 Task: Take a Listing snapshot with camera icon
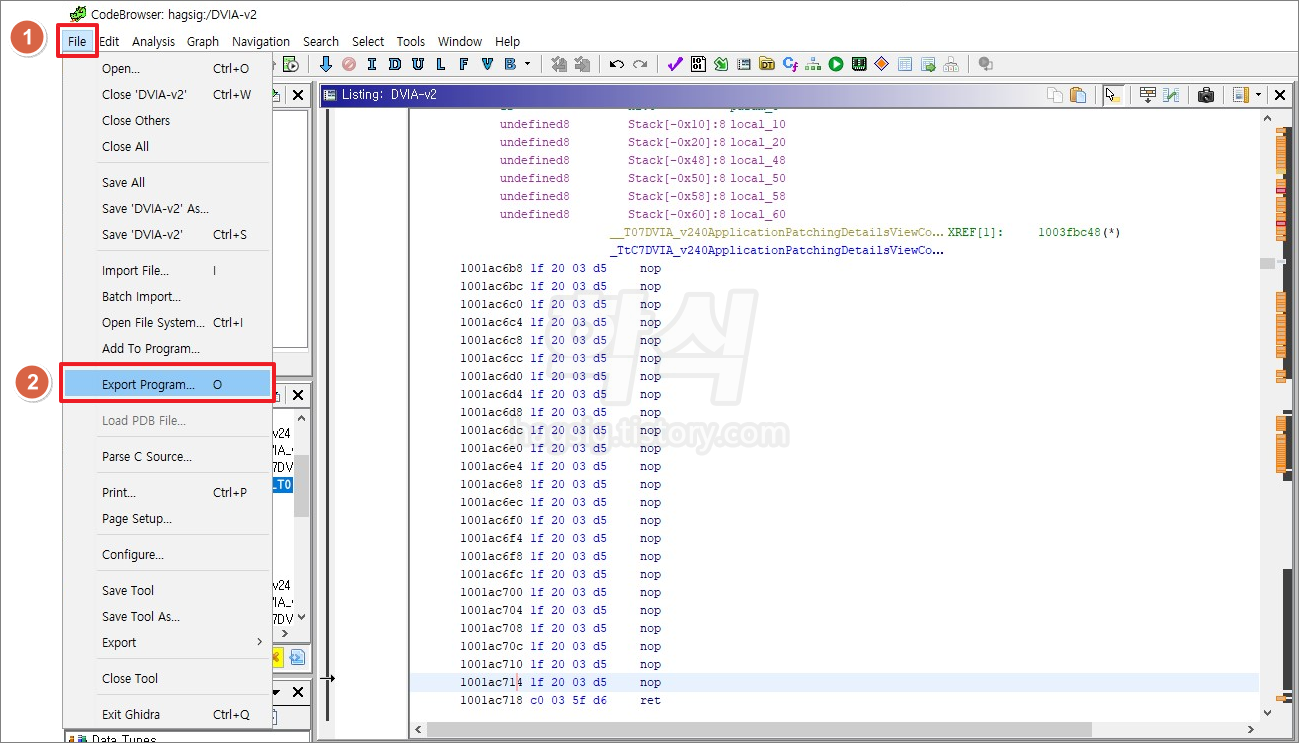coord(1206,95)
